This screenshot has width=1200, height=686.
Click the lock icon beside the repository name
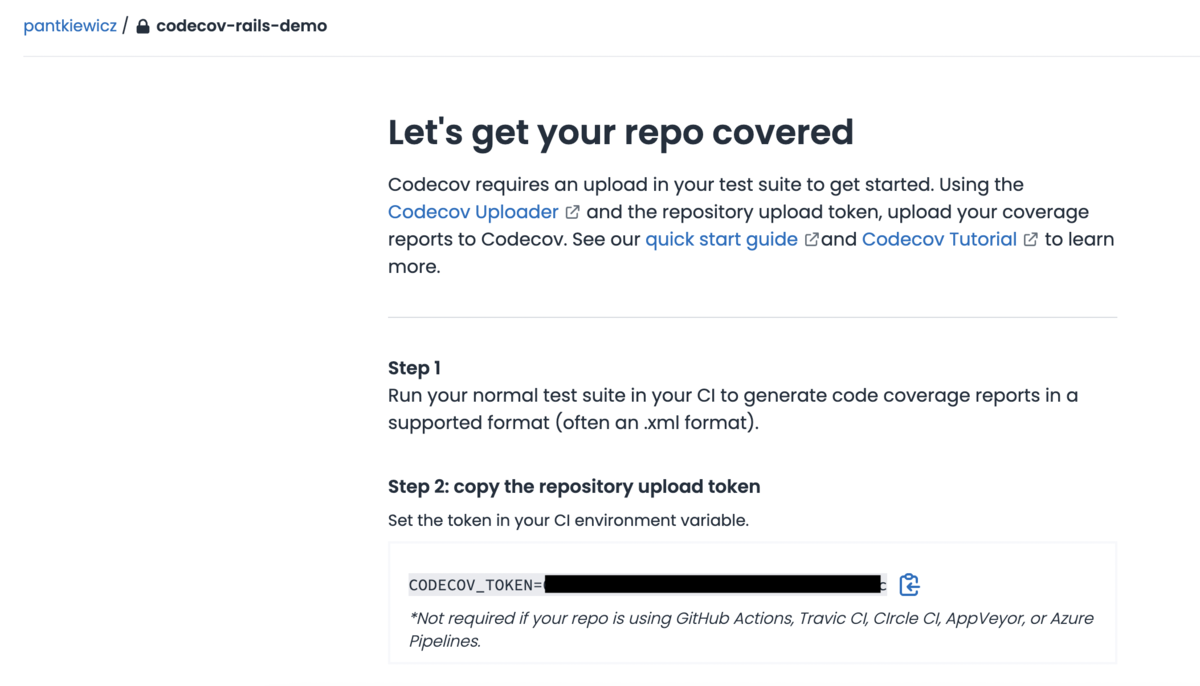coord(143,26)
